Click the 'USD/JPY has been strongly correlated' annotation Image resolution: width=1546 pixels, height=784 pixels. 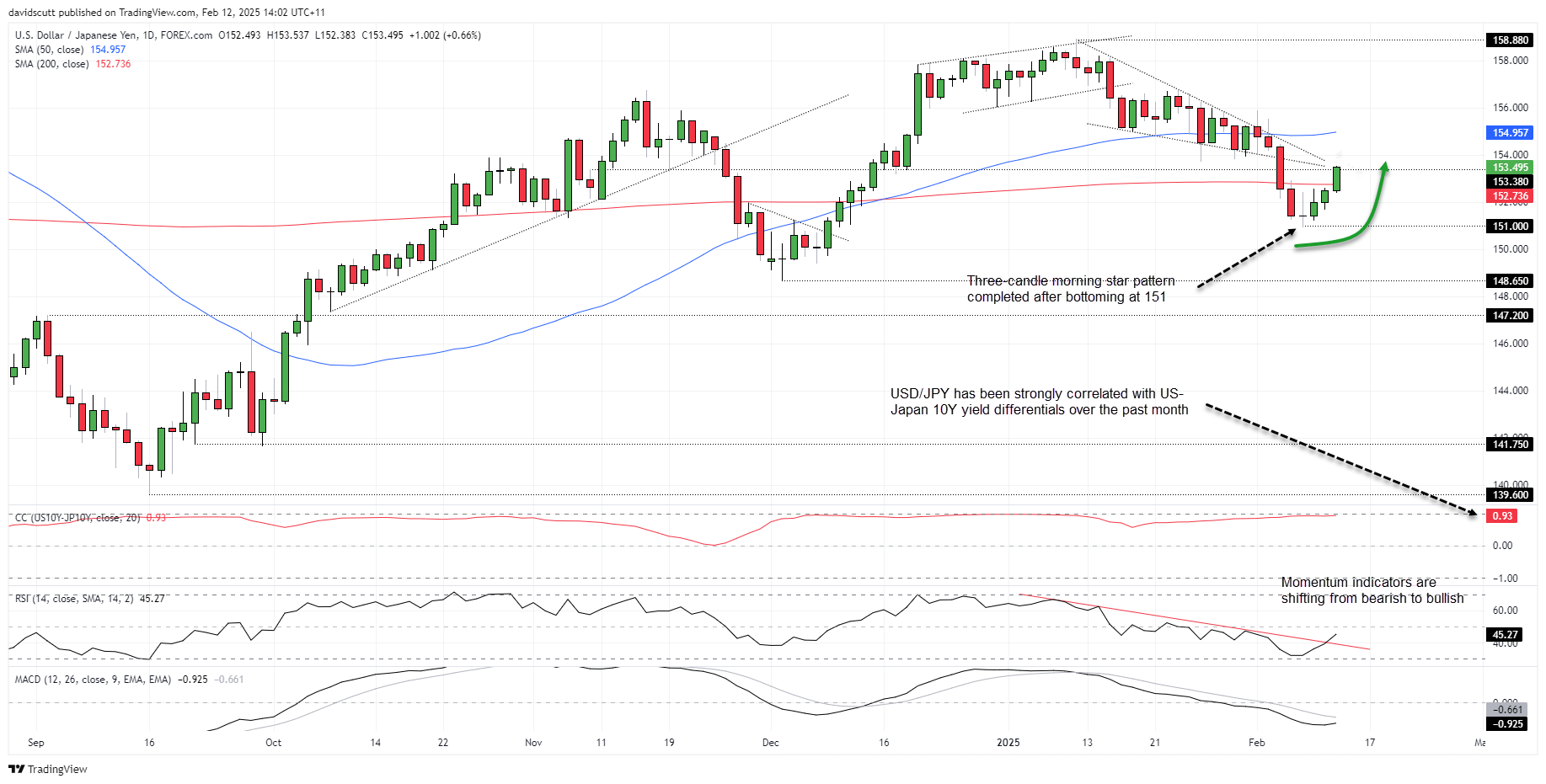pos(1039,402)
